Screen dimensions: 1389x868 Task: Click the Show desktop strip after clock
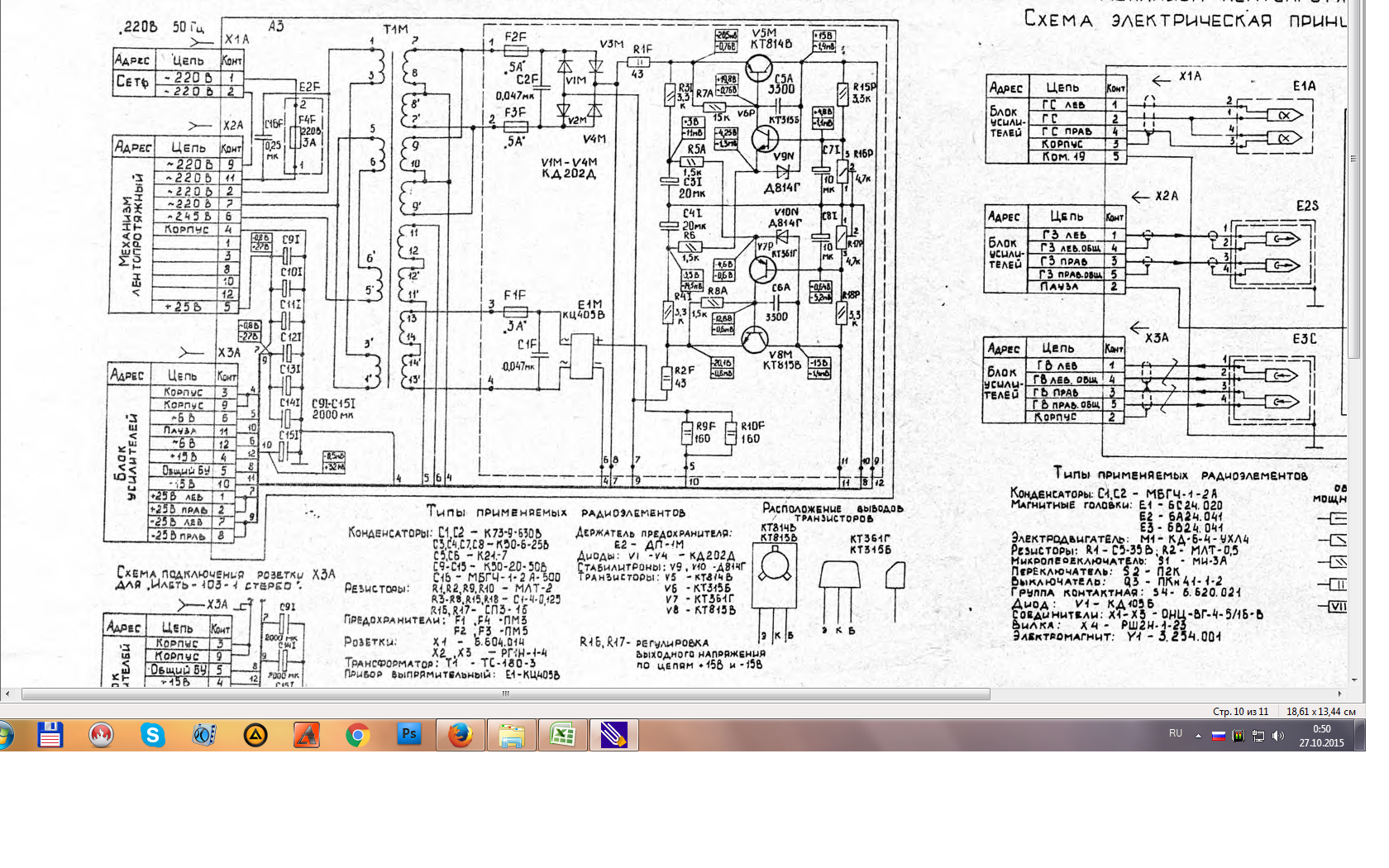(x=1360, y=735)
